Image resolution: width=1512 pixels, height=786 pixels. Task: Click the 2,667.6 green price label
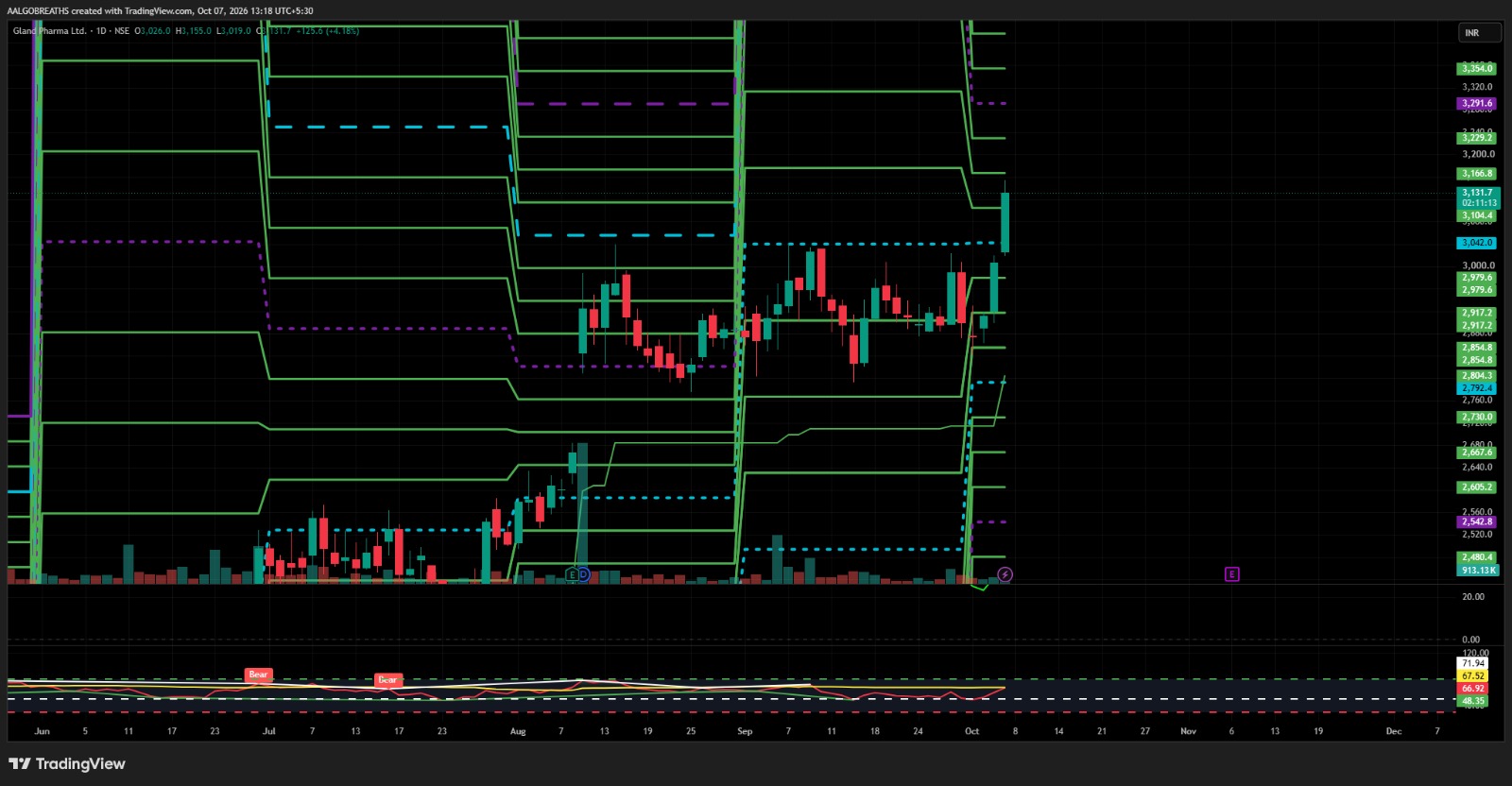[x=1477, y=452]
